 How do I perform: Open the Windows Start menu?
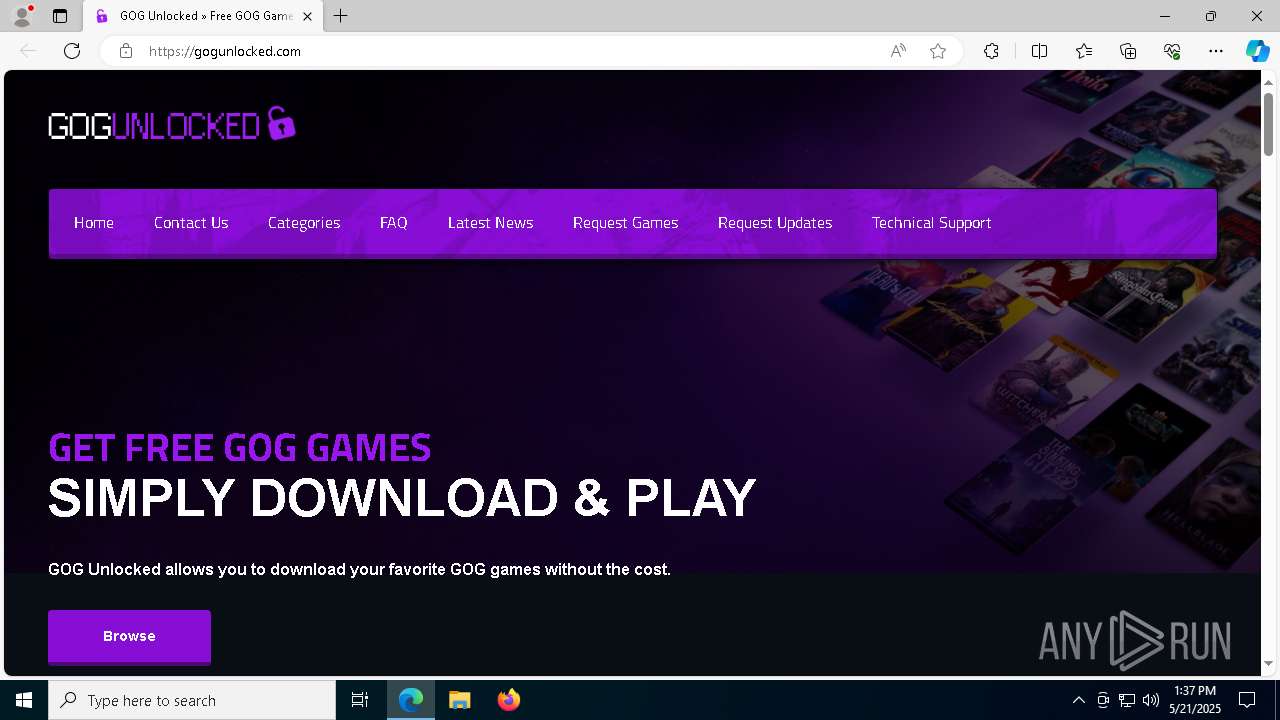pyautogui.click(x=24, y=700)
